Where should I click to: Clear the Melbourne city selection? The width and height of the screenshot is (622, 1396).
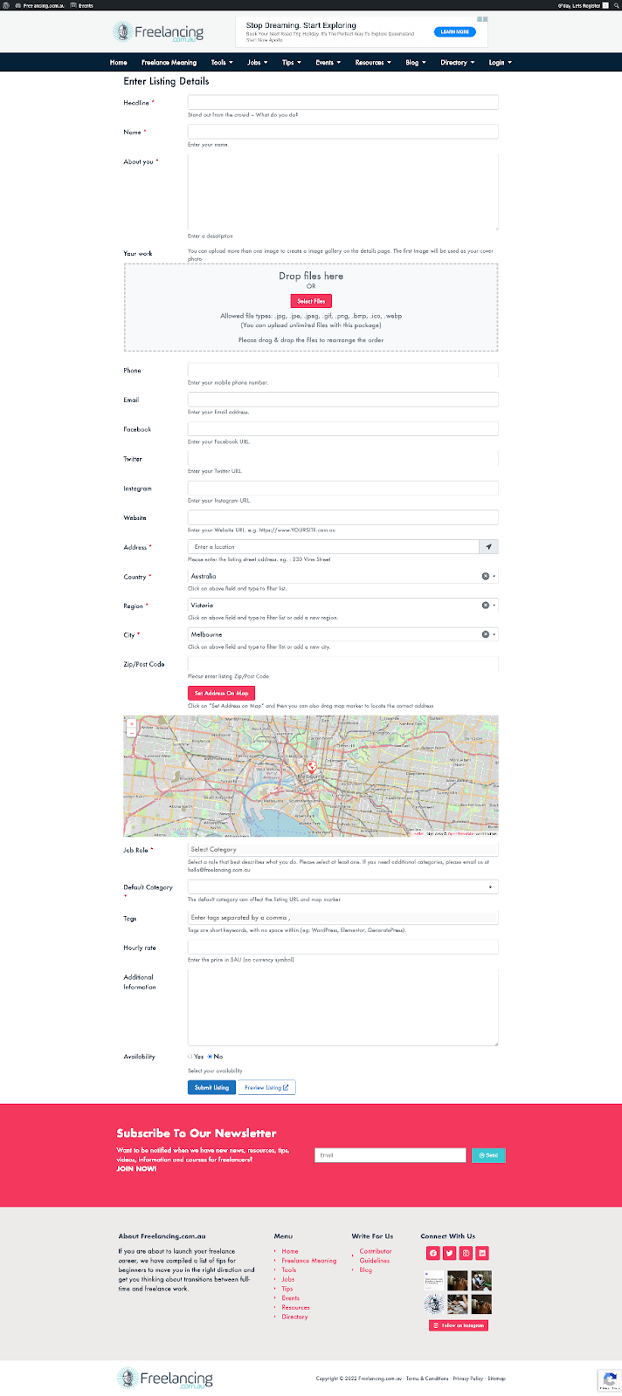[485, 634]
